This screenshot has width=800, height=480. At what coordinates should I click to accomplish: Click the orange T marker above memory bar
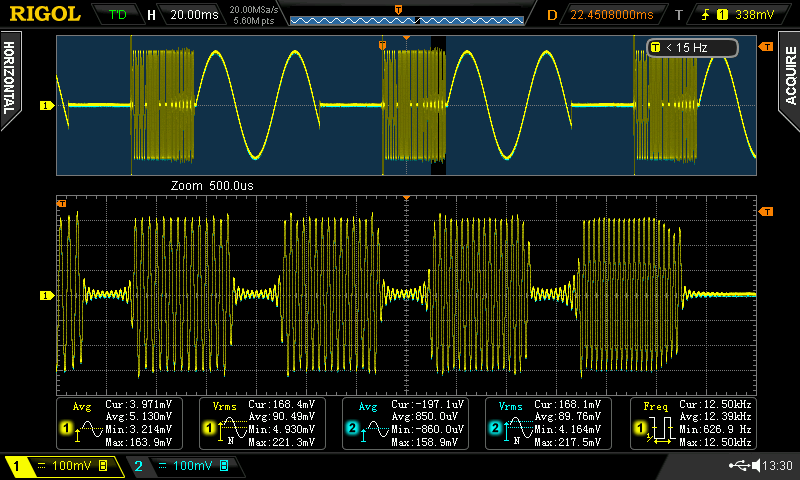point(398,9)
